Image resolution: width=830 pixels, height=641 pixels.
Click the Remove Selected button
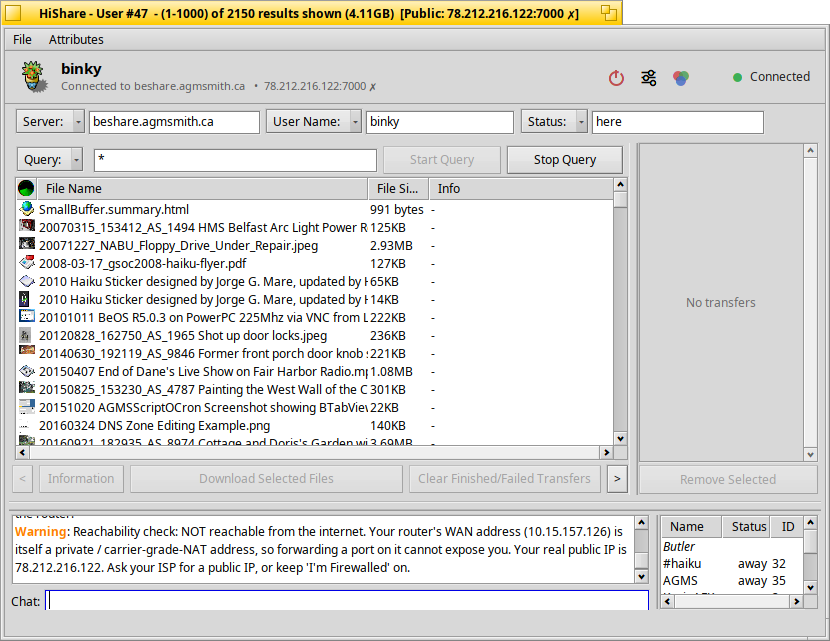(728, 479)
